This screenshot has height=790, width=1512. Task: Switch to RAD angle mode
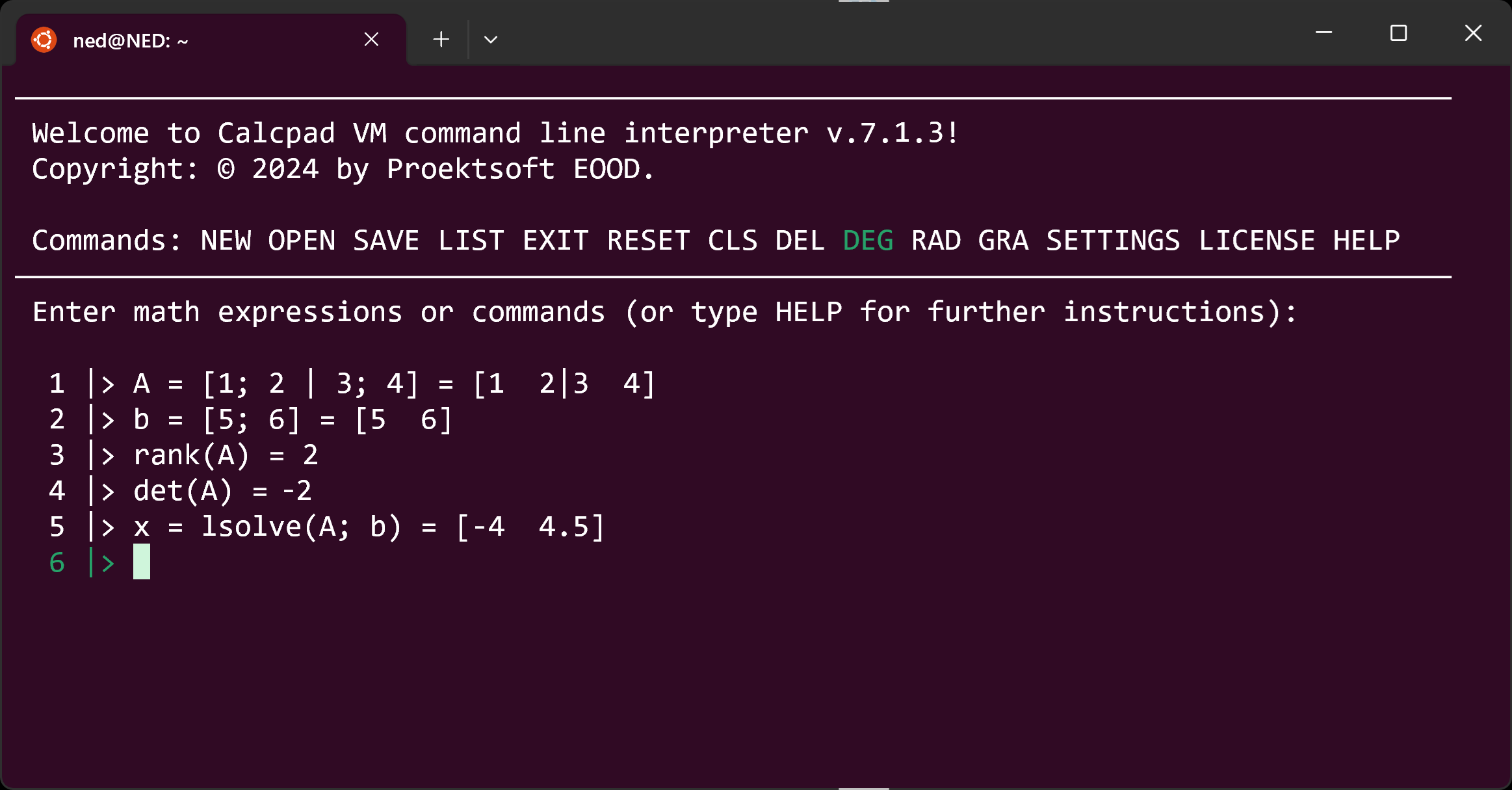[936, 240]
